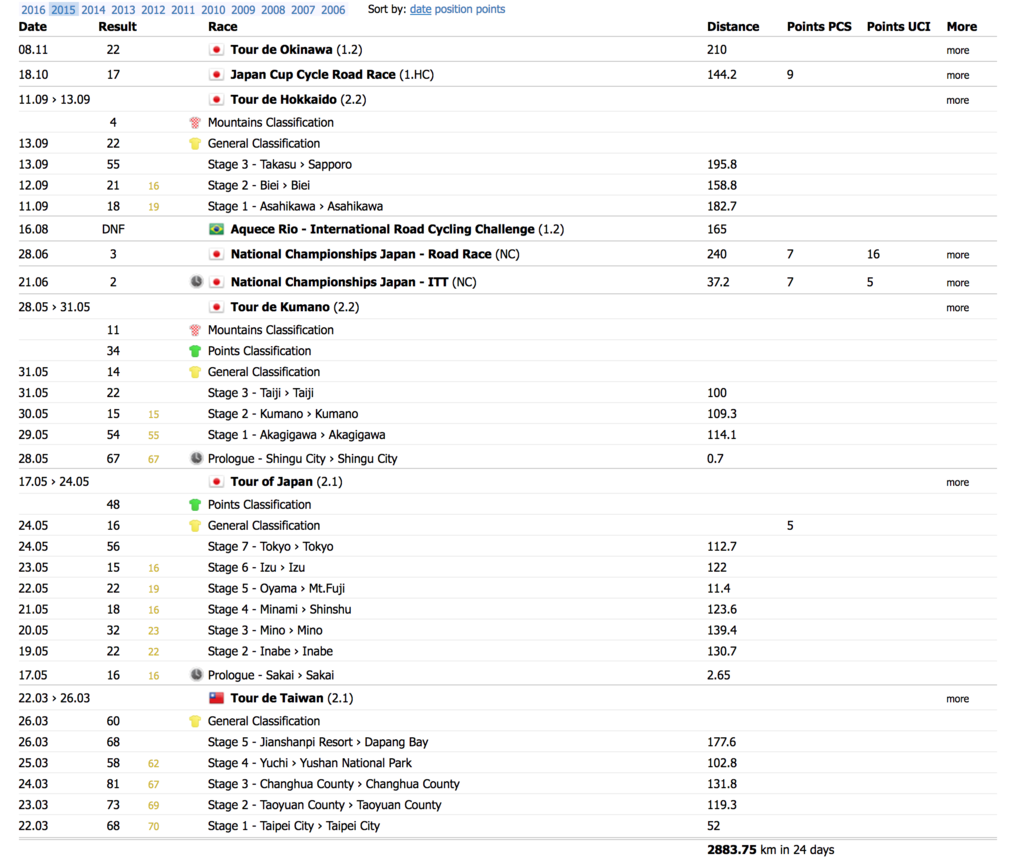Select the 2016 season tab
The width and height of the screenshot is (1024, 865).
tap(33, 10)
